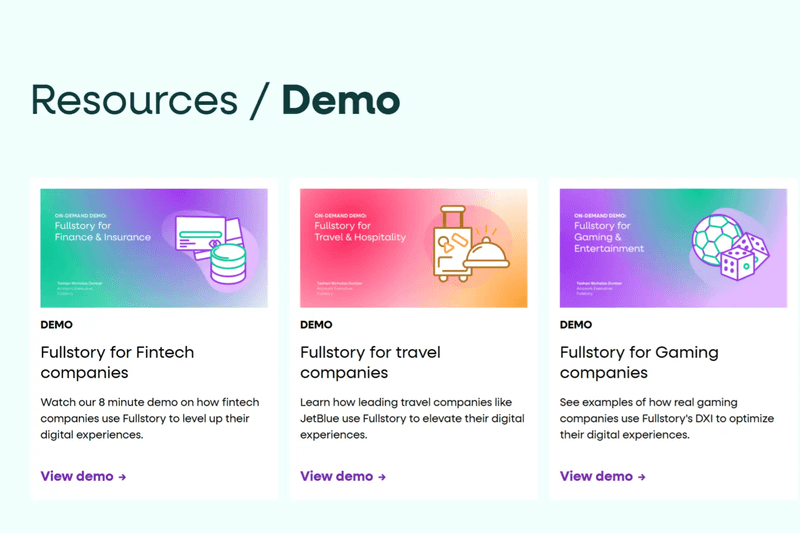Image resolution: width=800 pixels, height=533 pixels.
Task: Click the Fullstory for Gaming companies title
Action: 639,363
